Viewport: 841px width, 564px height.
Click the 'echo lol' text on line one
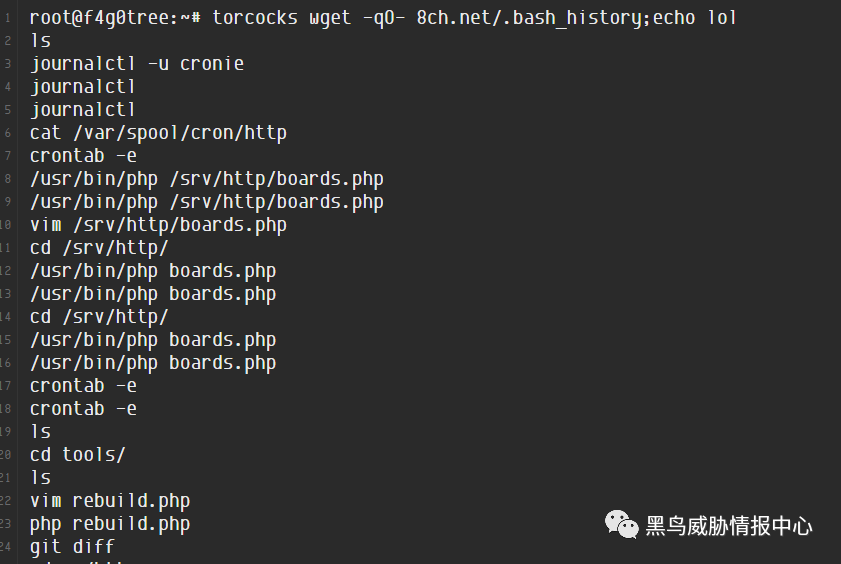[x=695, y=18]
